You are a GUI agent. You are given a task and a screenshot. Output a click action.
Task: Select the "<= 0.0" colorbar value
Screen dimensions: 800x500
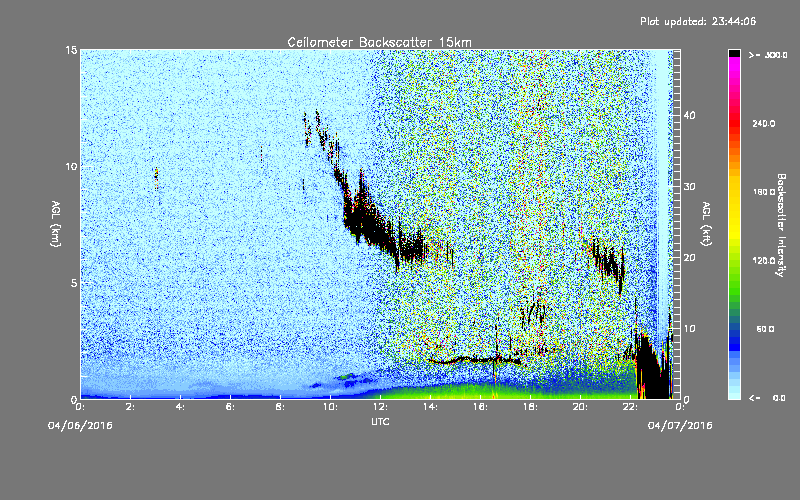point(768,398)
